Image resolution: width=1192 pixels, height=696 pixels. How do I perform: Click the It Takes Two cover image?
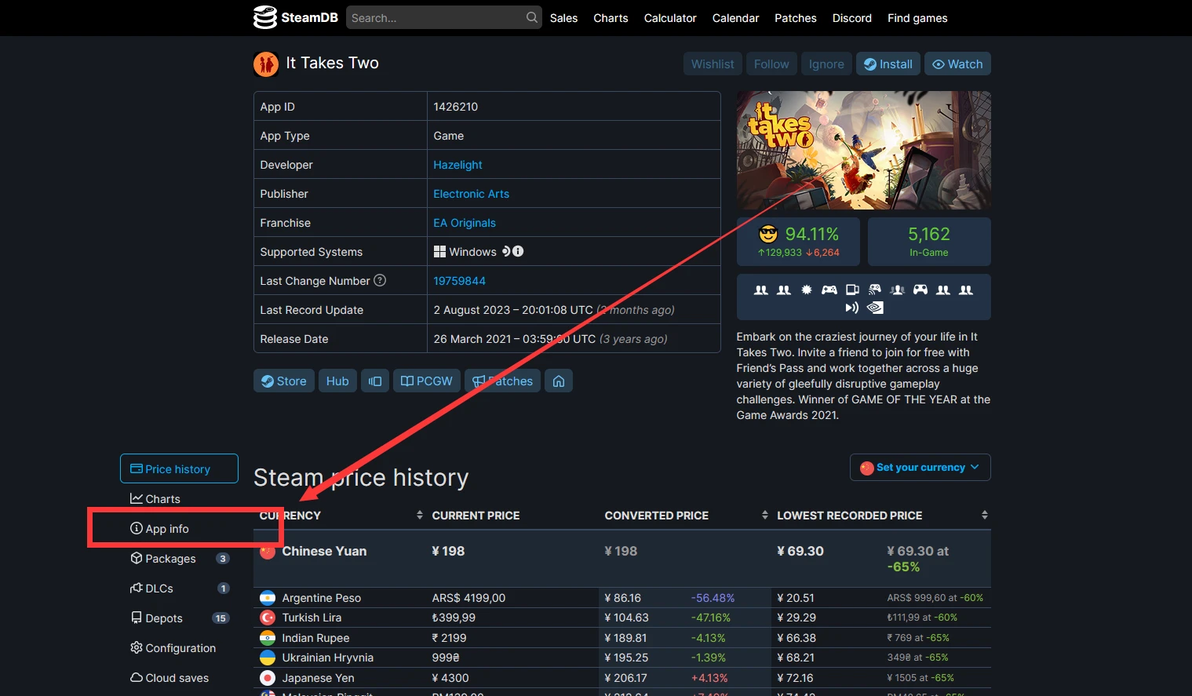[x=864, y=150]
